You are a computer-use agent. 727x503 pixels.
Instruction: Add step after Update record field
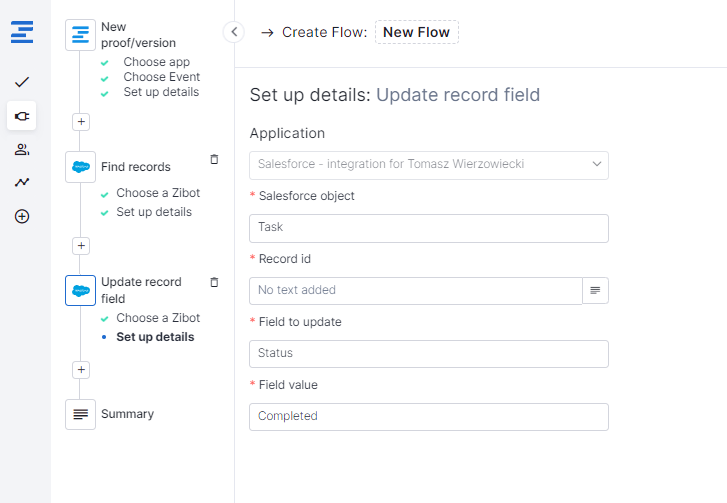point(81,370)
